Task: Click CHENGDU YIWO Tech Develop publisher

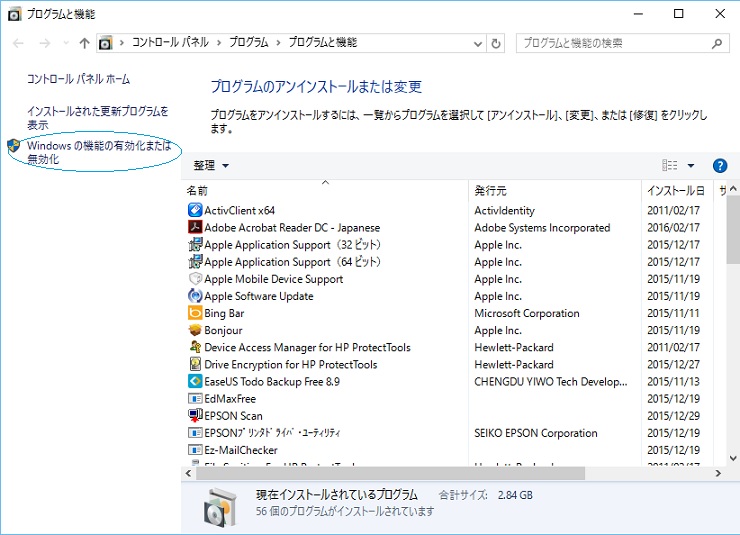Action: pos(551,382)
